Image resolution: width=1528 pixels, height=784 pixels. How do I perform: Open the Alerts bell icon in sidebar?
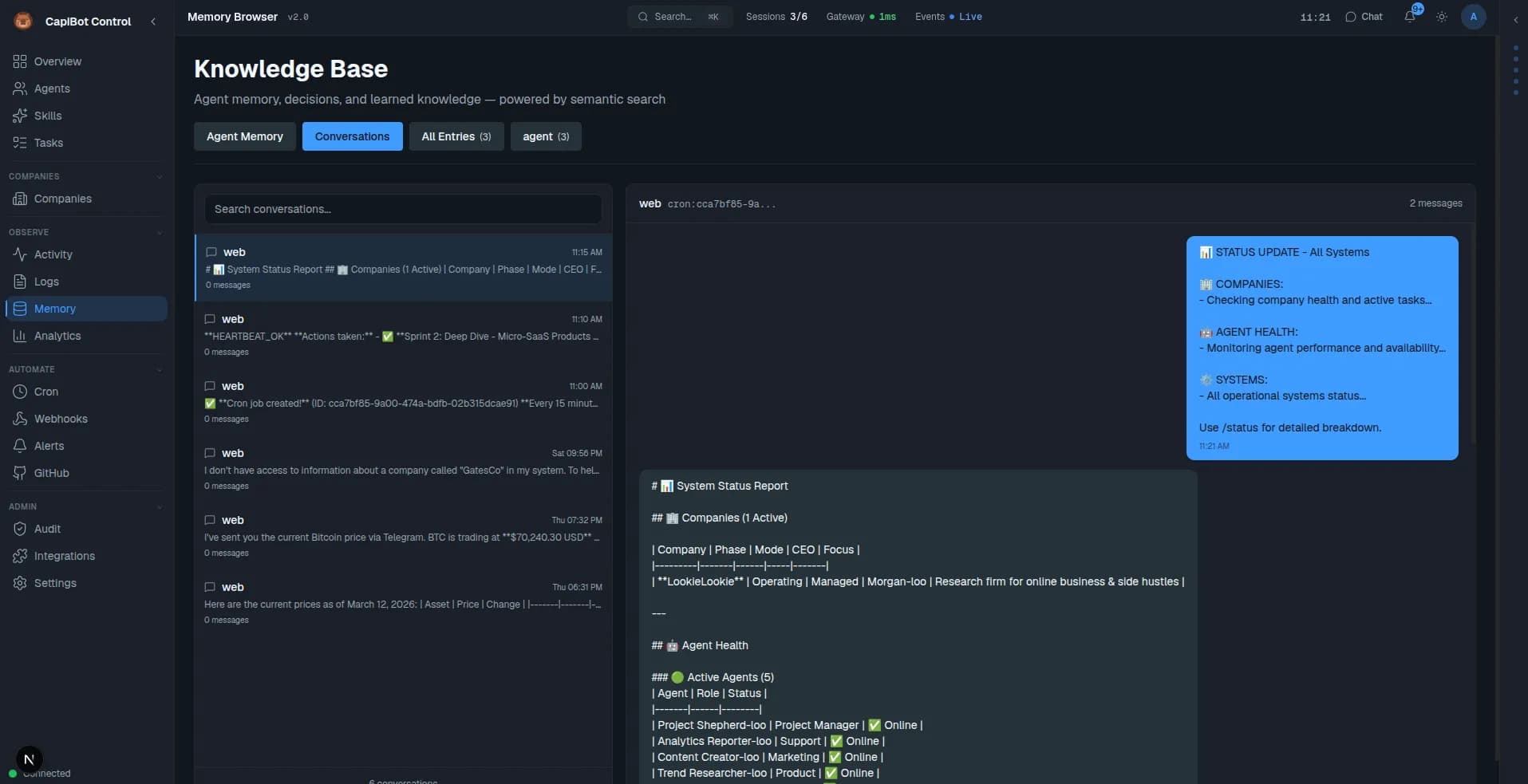(x=20, y=446)
